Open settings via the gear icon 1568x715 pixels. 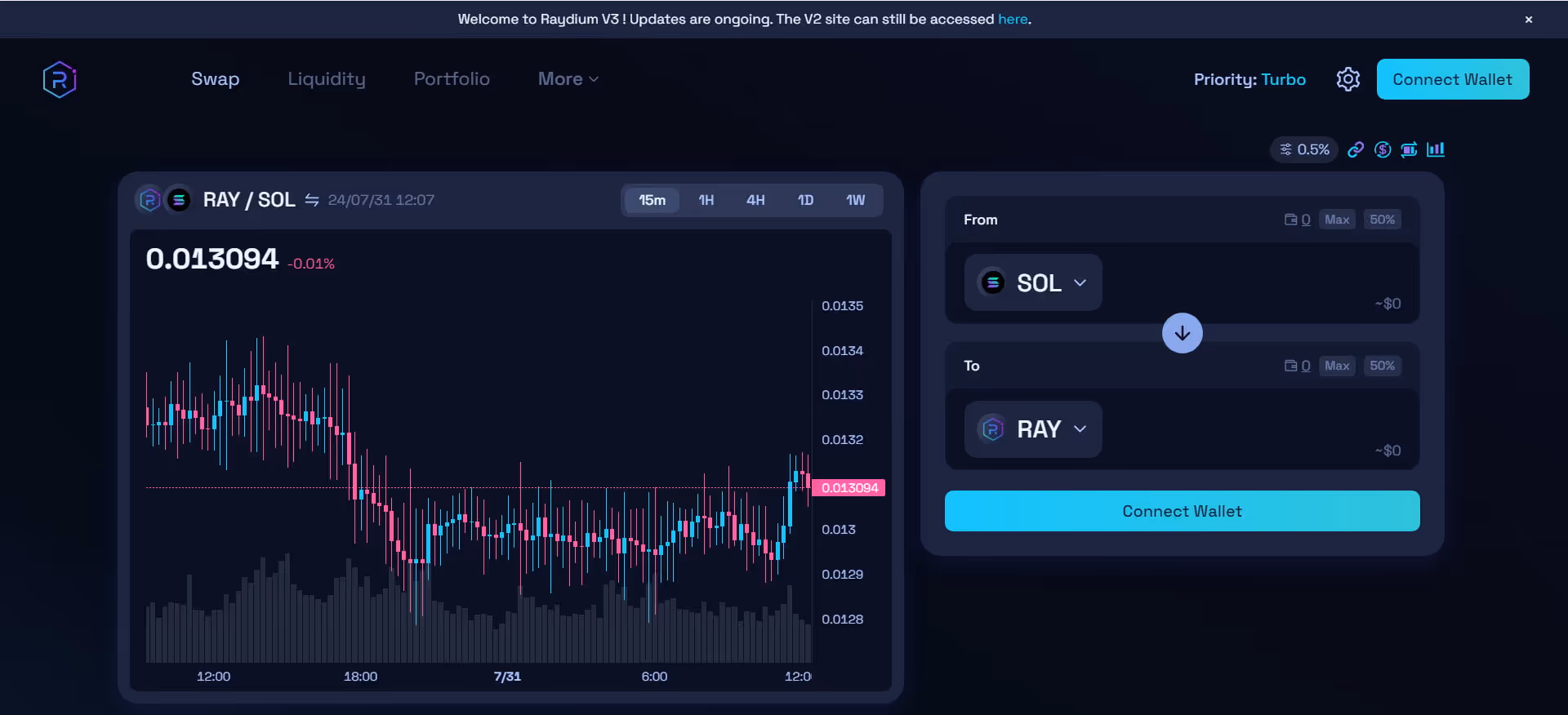tap(1348, 79)
